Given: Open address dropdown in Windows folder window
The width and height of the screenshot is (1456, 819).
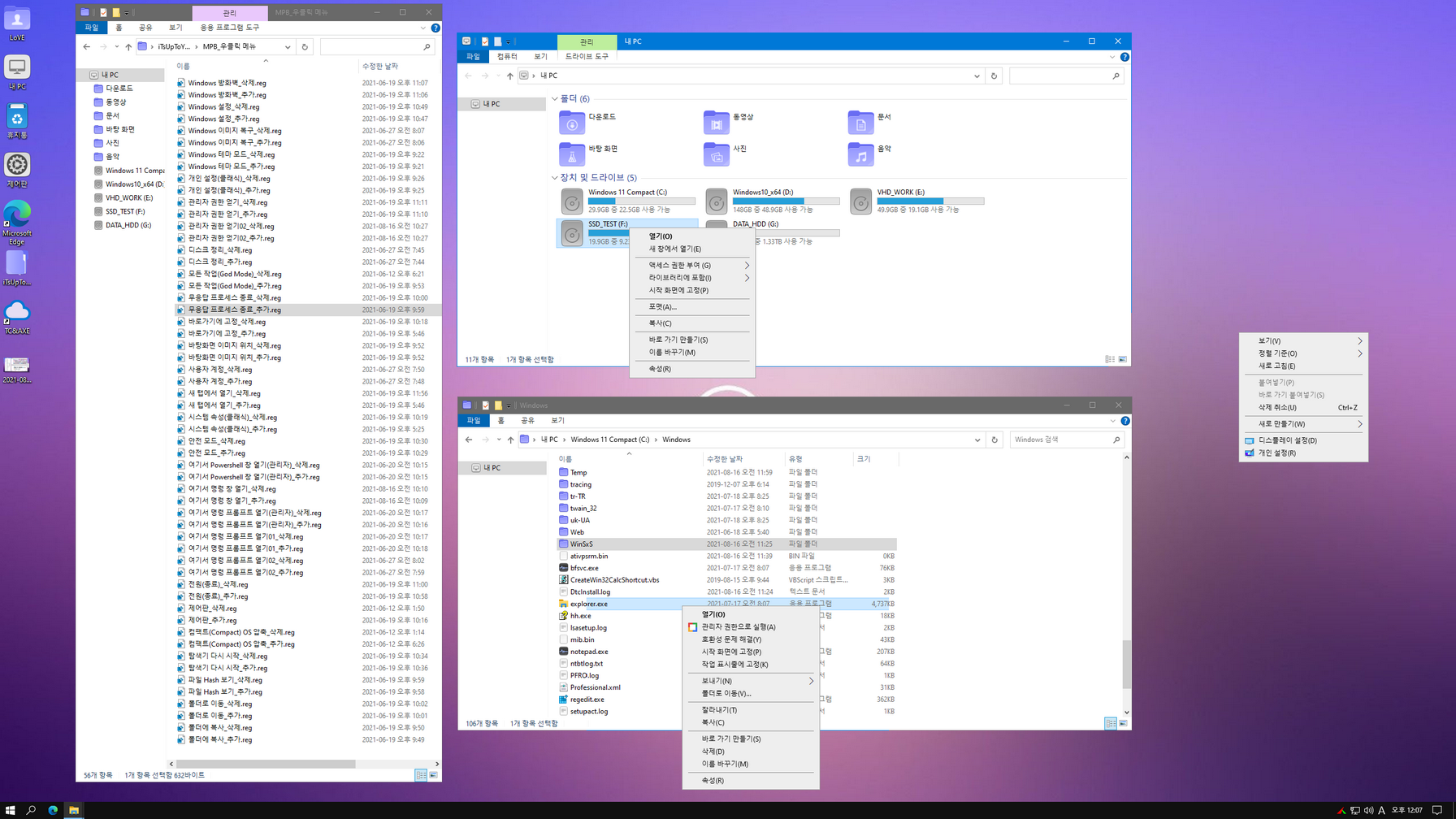Looking at the screenshot, I should (977, 440).
